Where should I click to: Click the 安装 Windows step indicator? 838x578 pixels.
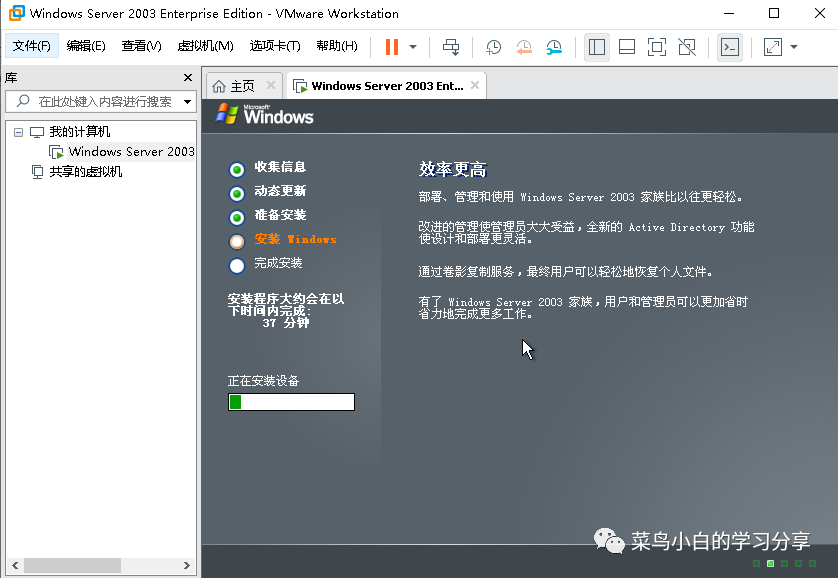(x=237, y=241)
